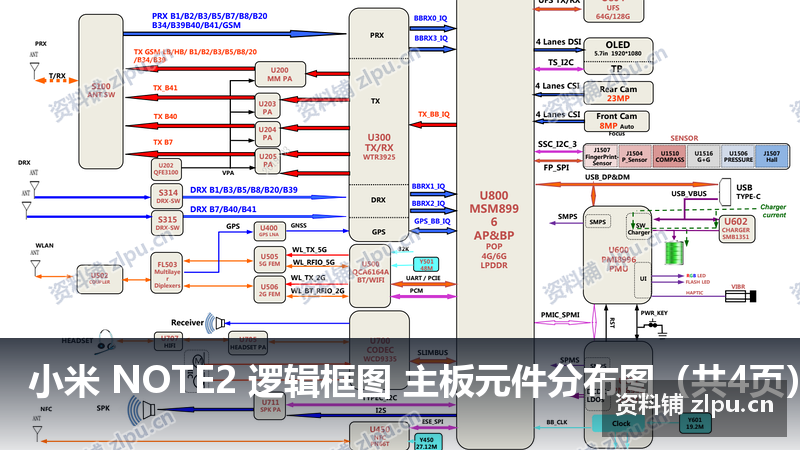This screenshot has height=450, width=800.
Task: Click the BBRX0_IQ signal label
Action: click(430, 18)
